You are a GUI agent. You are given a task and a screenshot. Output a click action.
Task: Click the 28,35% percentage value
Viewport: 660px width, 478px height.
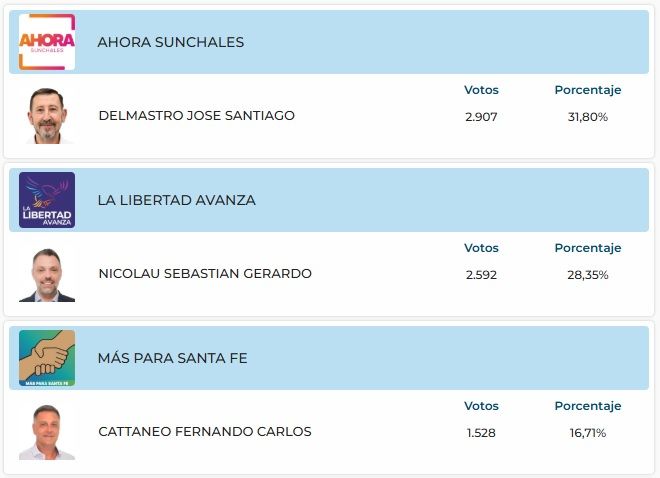[588, 275]
